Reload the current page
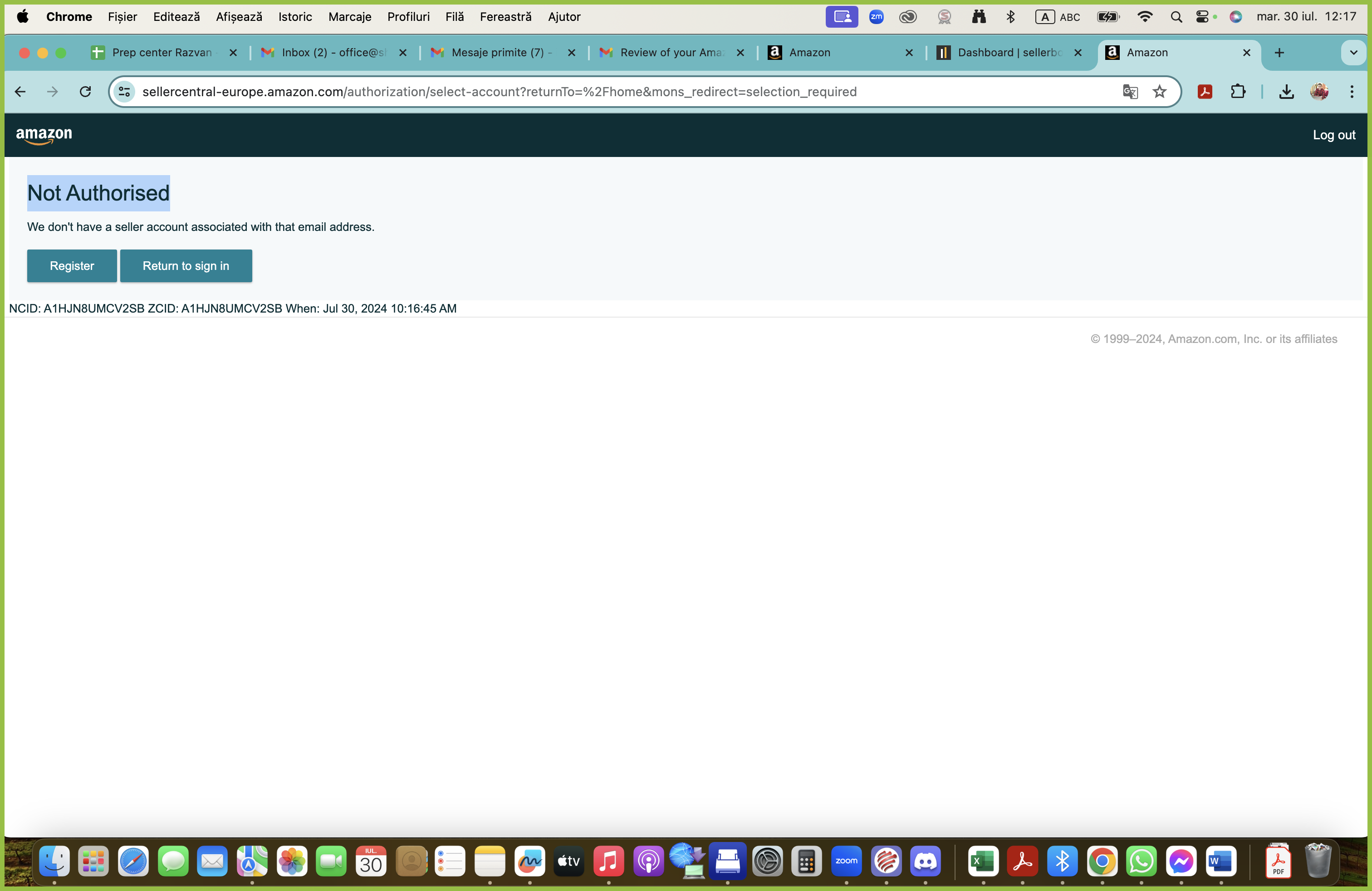Image resolution: width=1372 pixels, height=891 pixels. pos(85,92)
